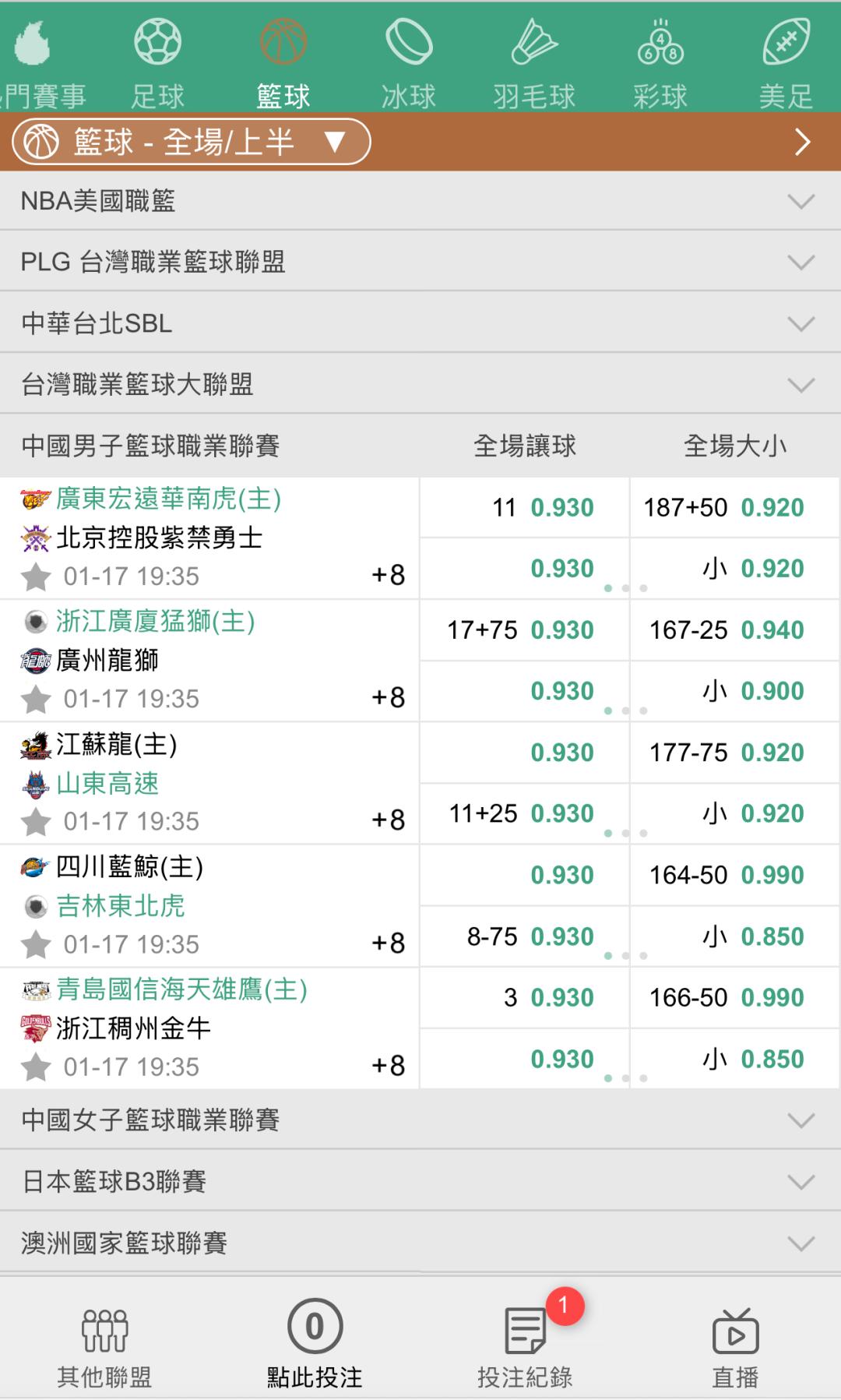Open +8 more bets for 廣州龍獅 match

[x=389, y=697]
